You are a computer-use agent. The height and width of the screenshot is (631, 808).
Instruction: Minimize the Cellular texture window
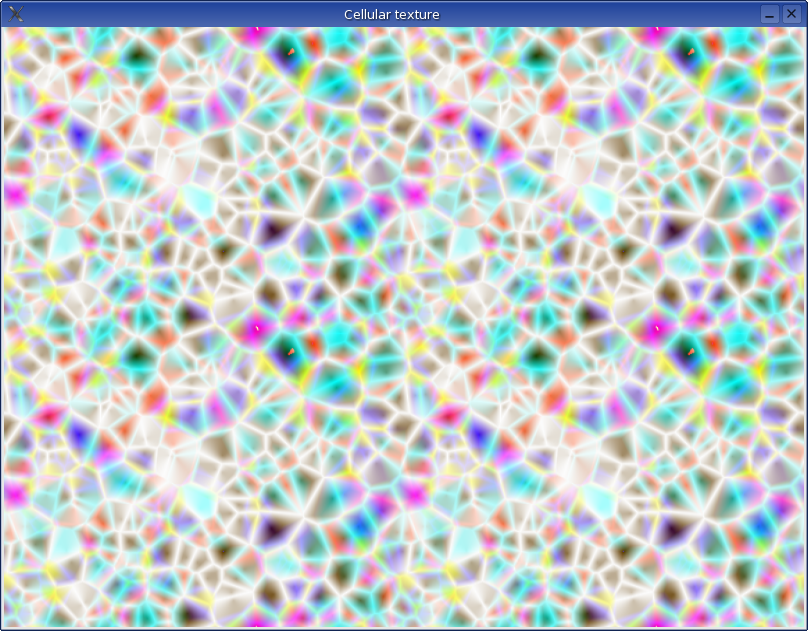tap(769, 14)
